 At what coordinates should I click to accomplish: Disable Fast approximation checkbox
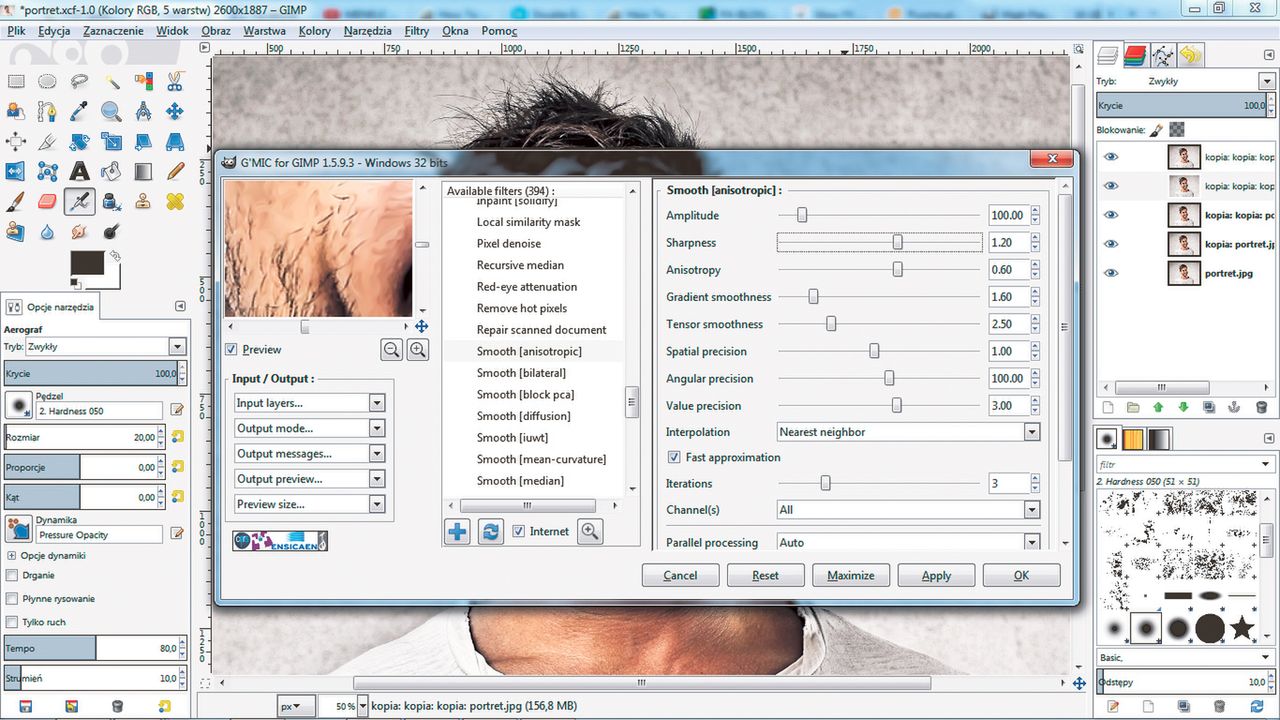coord(675,457)
